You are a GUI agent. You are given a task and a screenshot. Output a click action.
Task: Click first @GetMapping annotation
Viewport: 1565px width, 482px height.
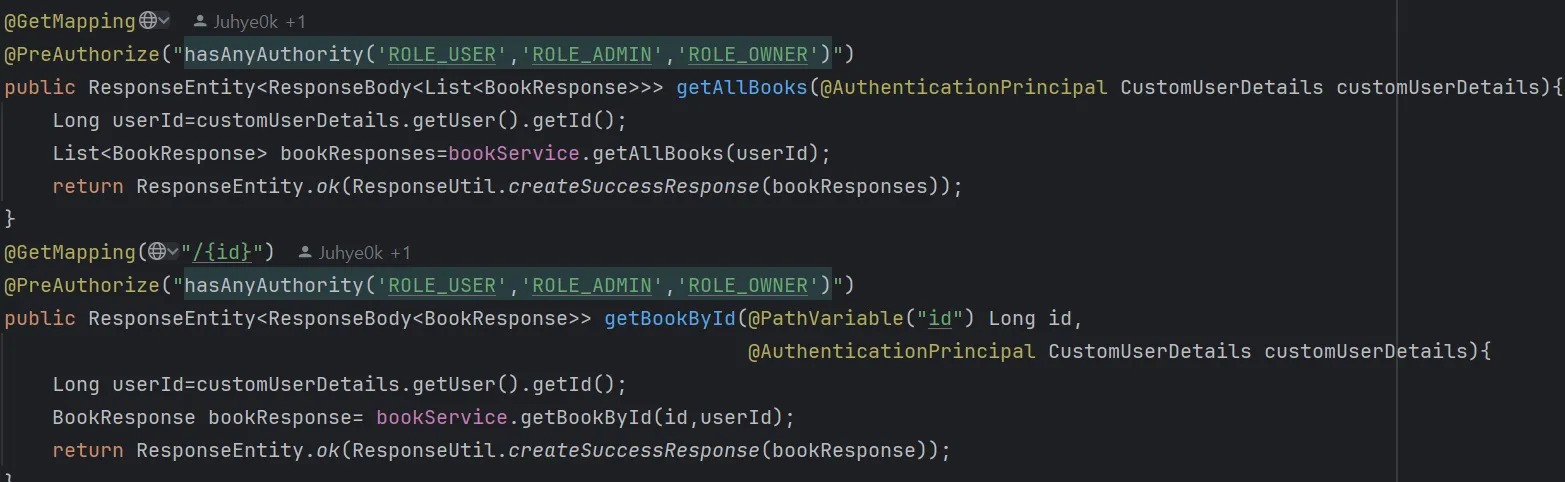tap(70, 20)
